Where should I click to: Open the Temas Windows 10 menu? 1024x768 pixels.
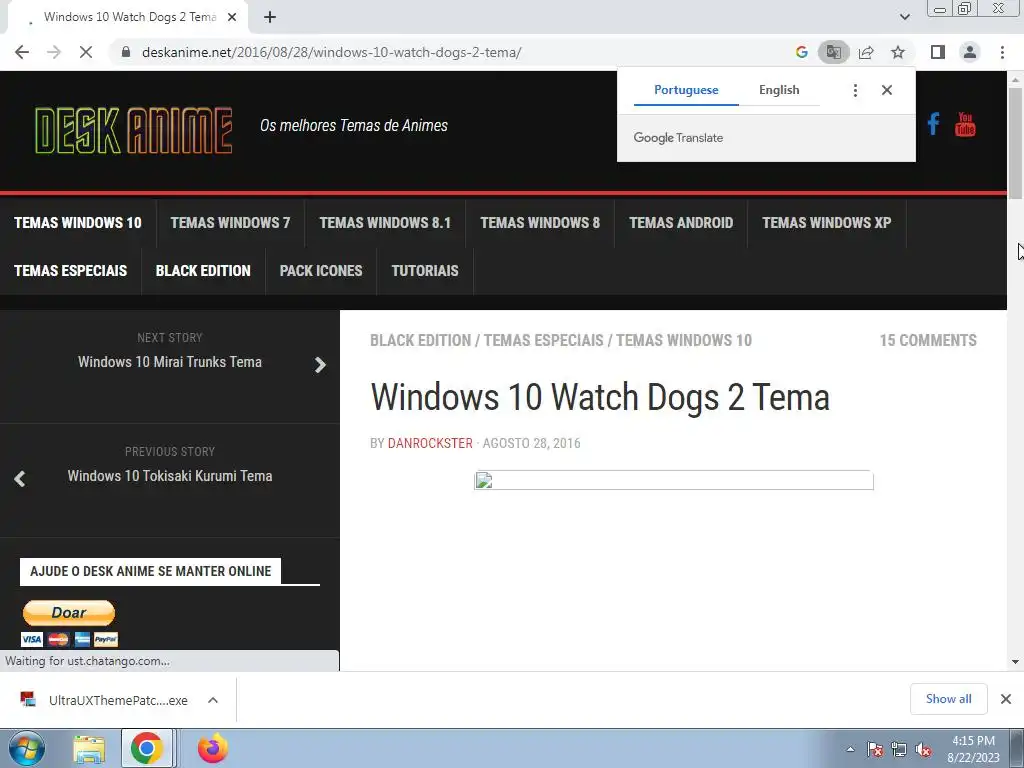point(78,223)
